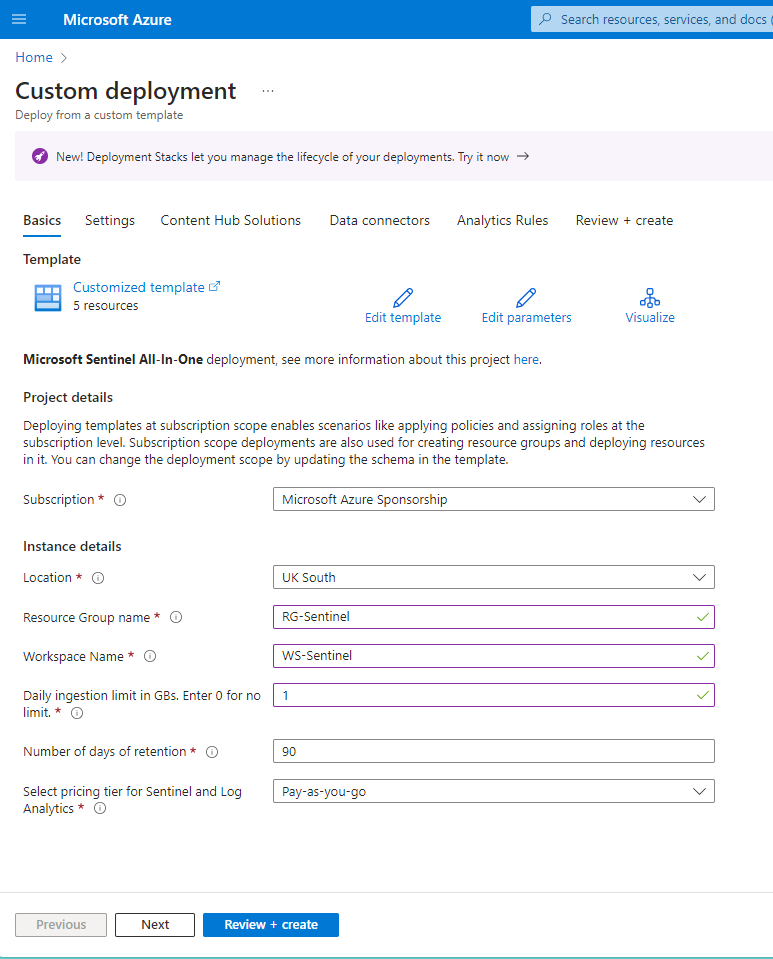This screenshot has width=773, height=959.
Task: Open the Analytics Rules tab
Action: click(x=503, y=220)
